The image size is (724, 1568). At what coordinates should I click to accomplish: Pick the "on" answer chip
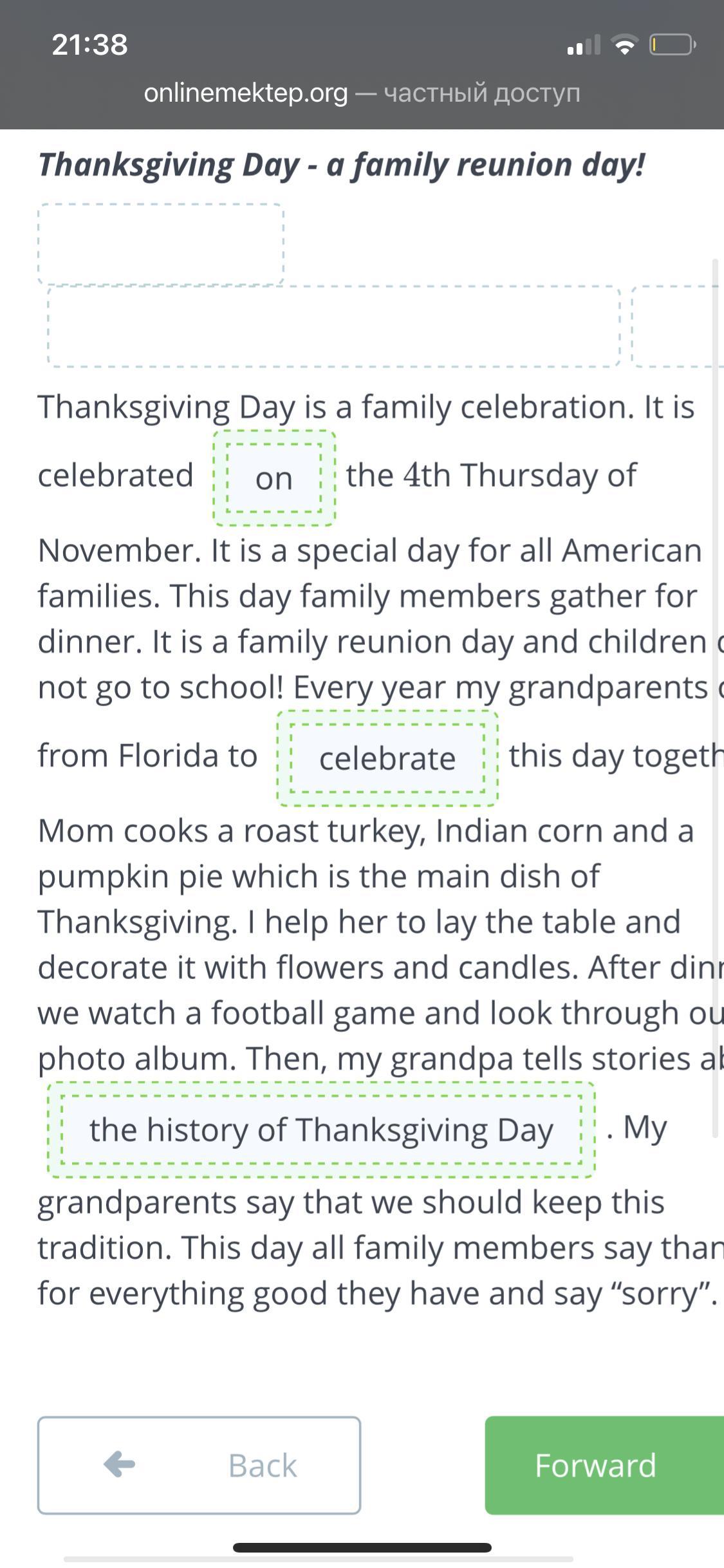pos(274,478)
